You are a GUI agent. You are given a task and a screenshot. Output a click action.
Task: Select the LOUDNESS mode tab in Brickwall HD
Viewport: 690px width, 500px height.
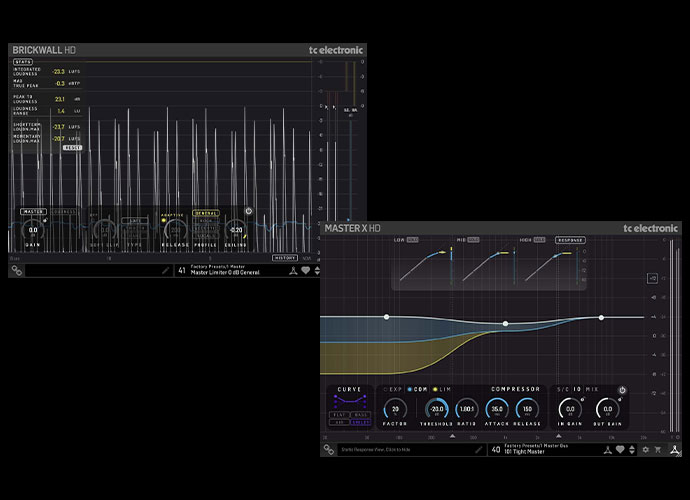pos(64,212)
